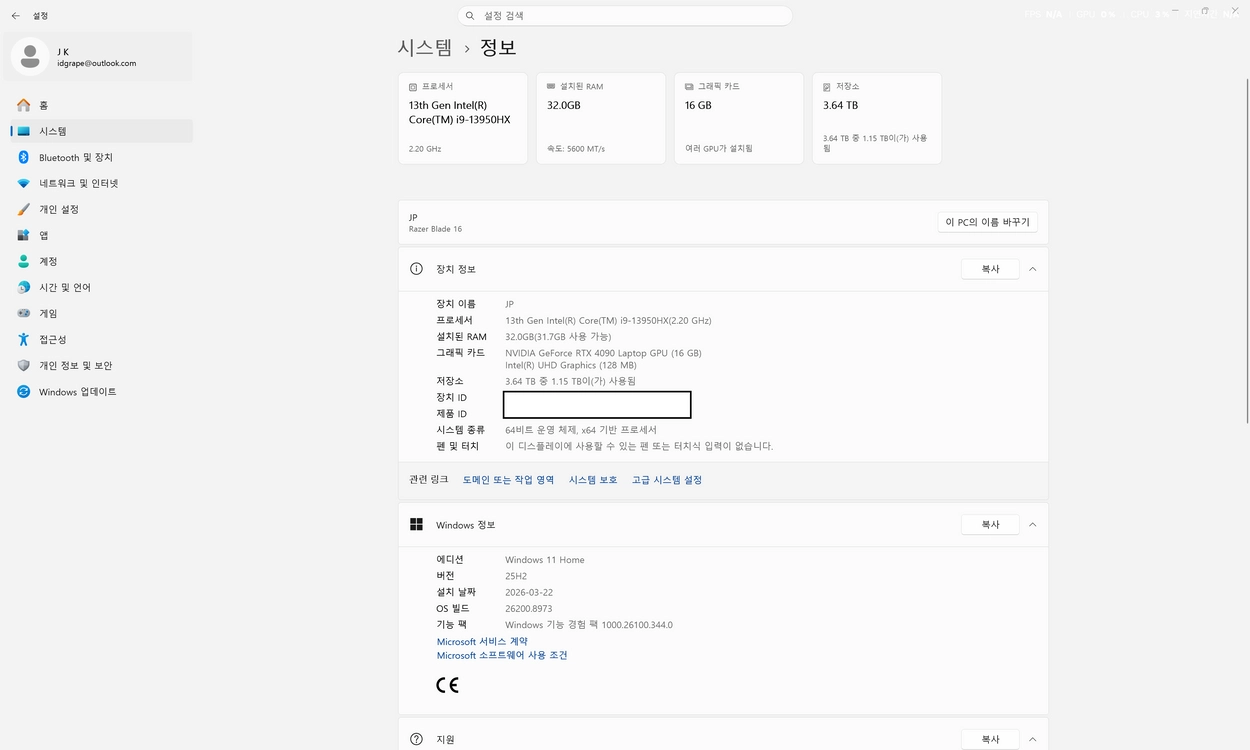Click the info circle icon beside 장치 정보
The image size is (1250, 750).
point(417,269)
